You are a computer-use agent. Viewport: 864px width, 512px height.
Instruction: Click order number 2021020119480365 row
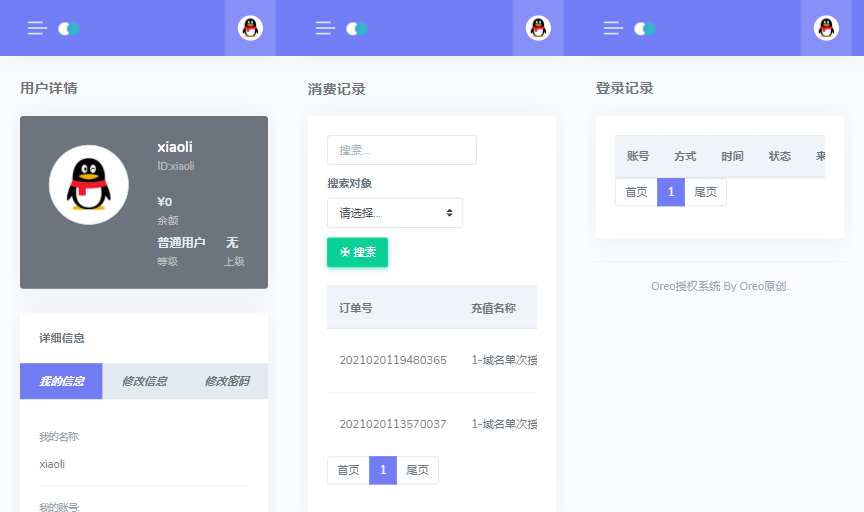(x=393, y=360)
